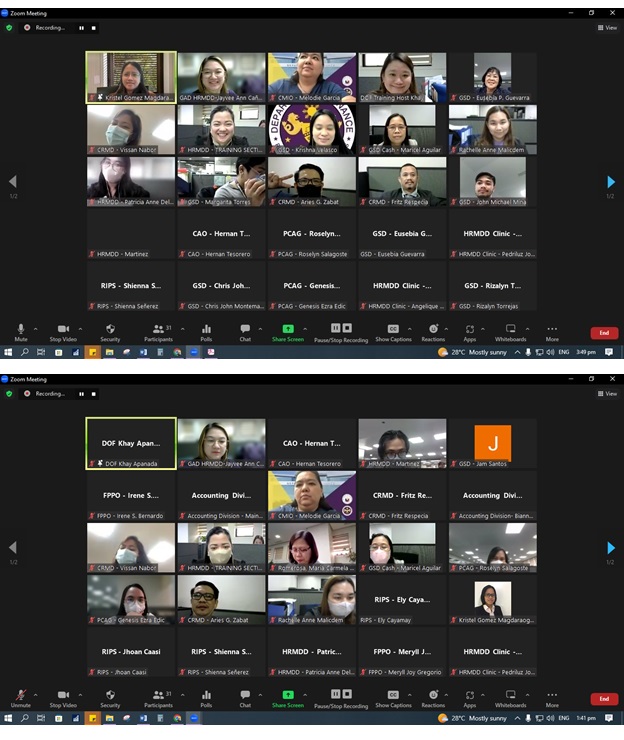The height and width of the screenshot is (740, 624).
Task: Go to previous gallery page, 1:41 pm meeting
Action: 13,547
